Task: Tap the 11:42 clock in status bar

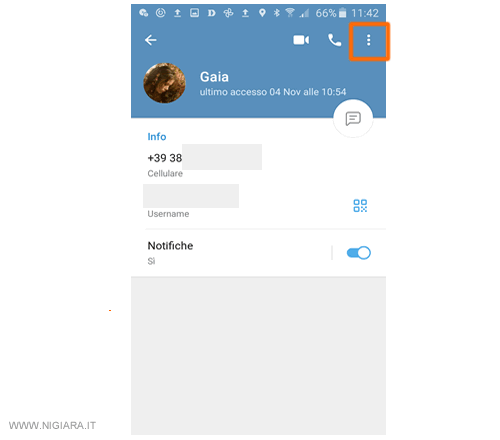Action: (365, 13)
